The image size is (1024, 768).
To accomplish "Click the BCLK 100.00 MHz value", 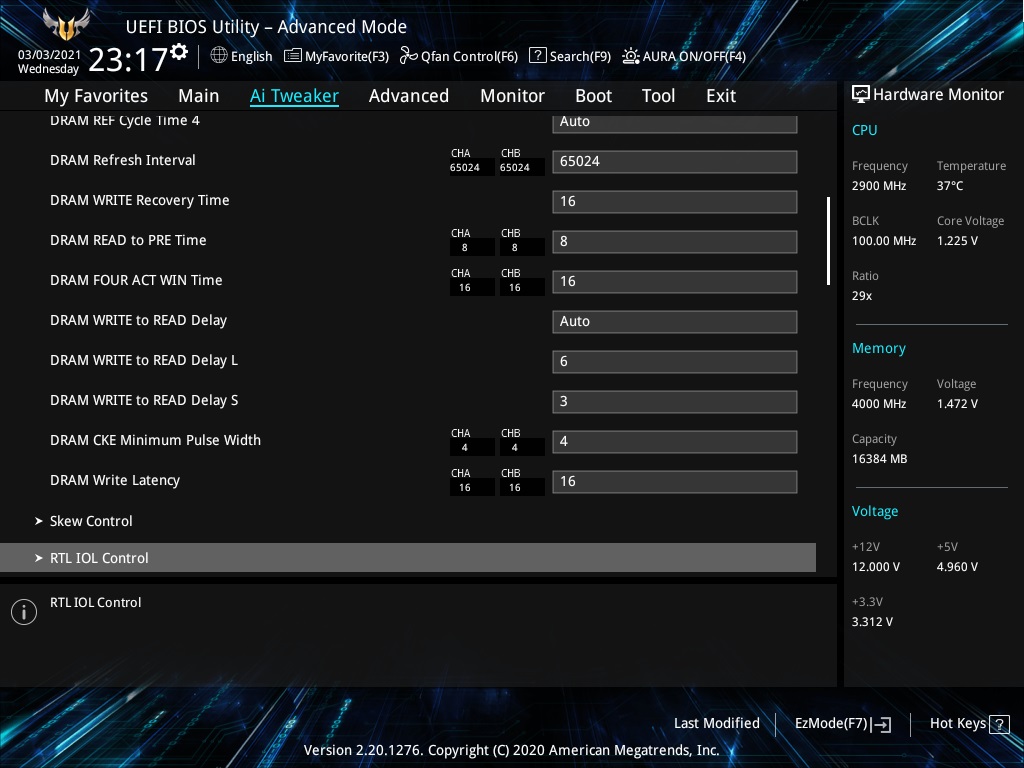I will (x=884, y=241).
